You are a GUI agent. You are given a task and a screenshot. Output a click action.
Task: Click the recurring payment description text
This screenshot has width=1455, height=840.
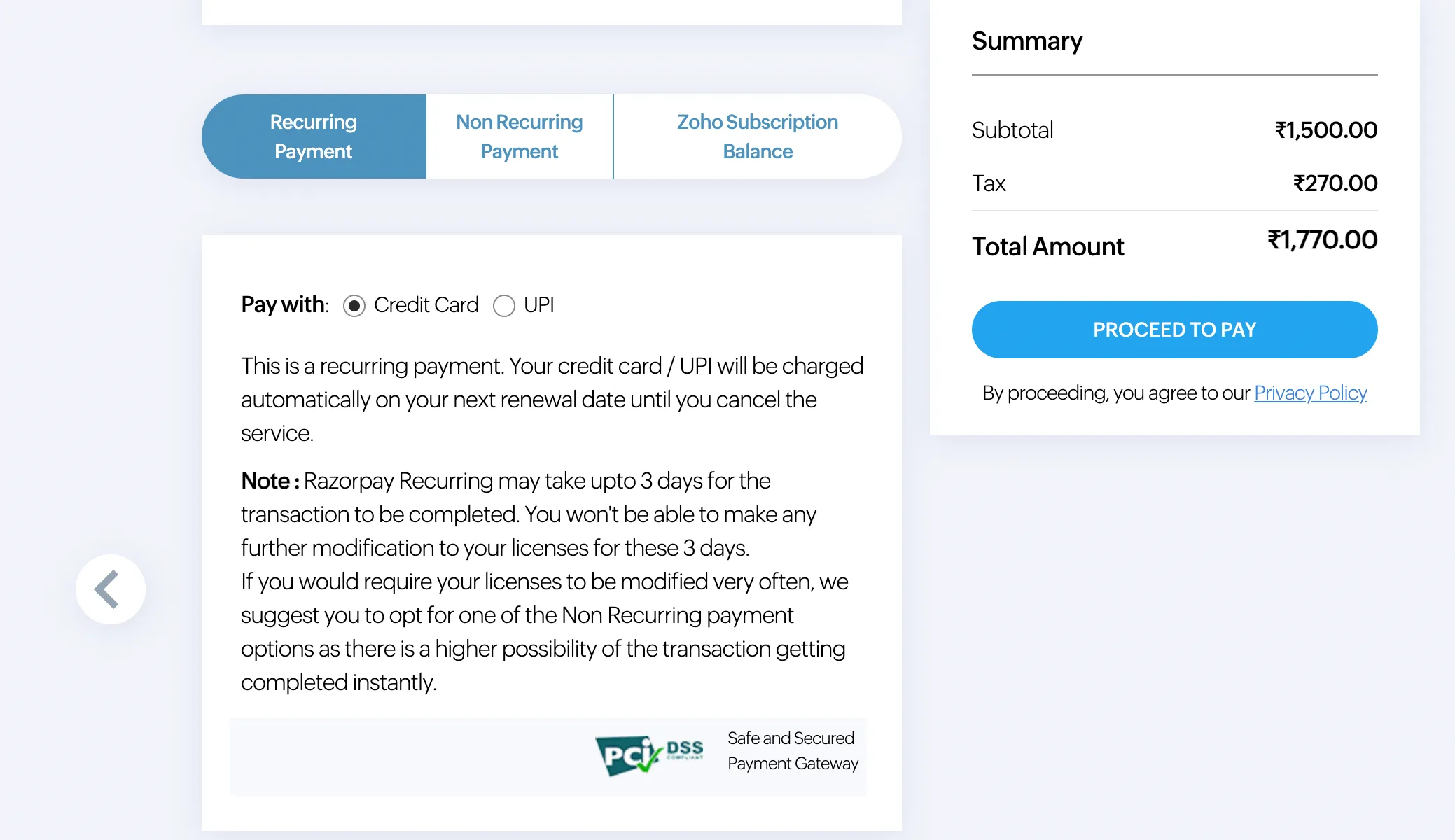tap(552, 399)
